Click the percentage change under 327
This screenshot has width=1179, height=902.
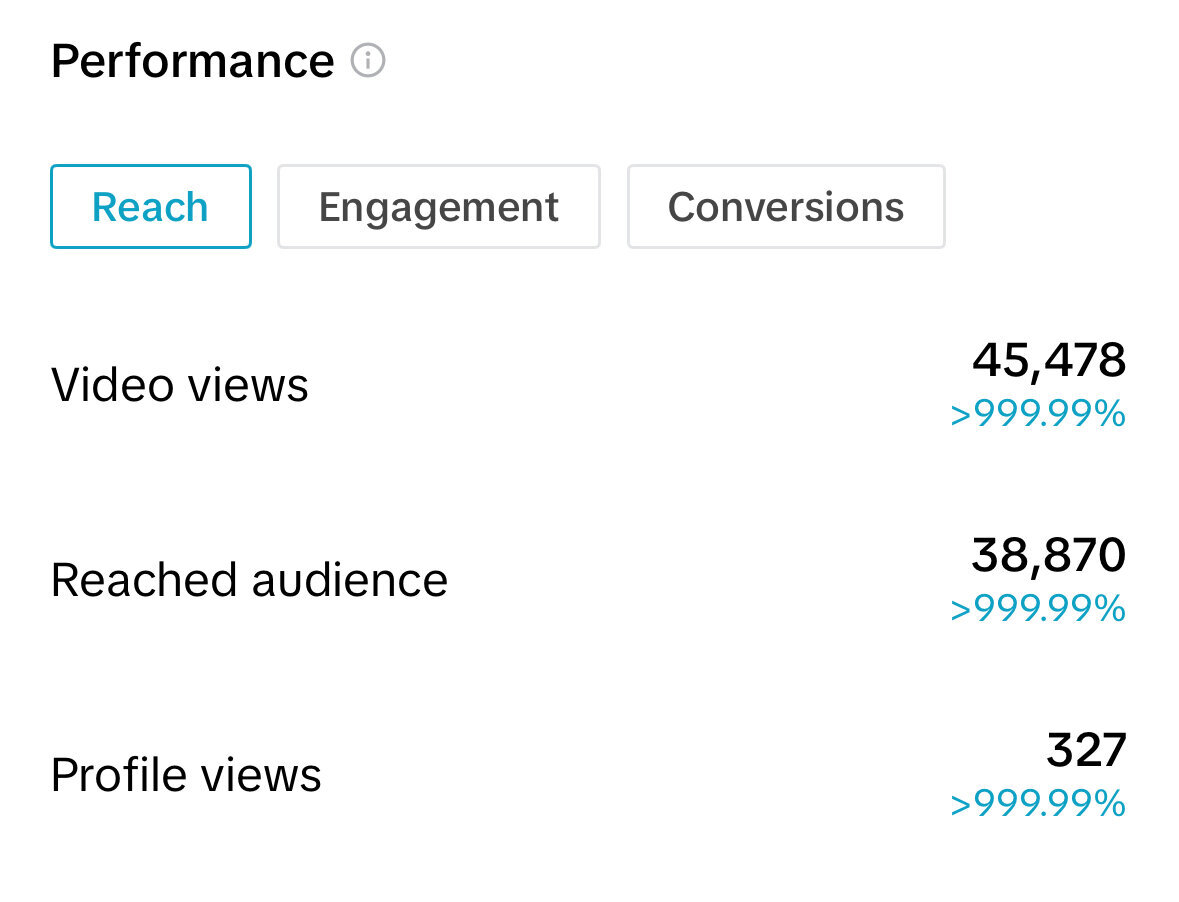pyautogui.click(x=1038, y=804)
